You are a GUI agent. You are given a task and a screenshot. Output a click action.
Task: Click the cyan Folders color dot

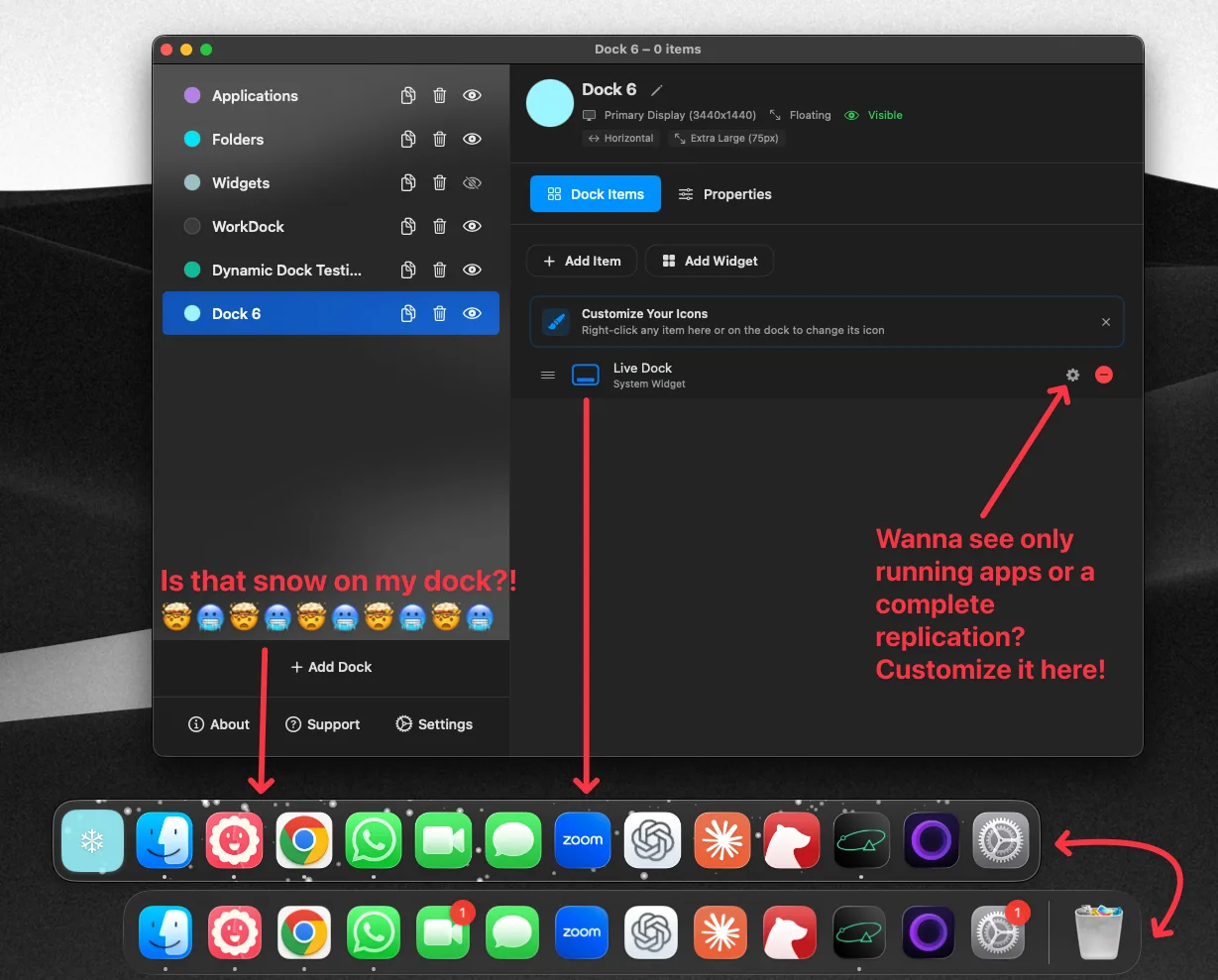(192, 140)
